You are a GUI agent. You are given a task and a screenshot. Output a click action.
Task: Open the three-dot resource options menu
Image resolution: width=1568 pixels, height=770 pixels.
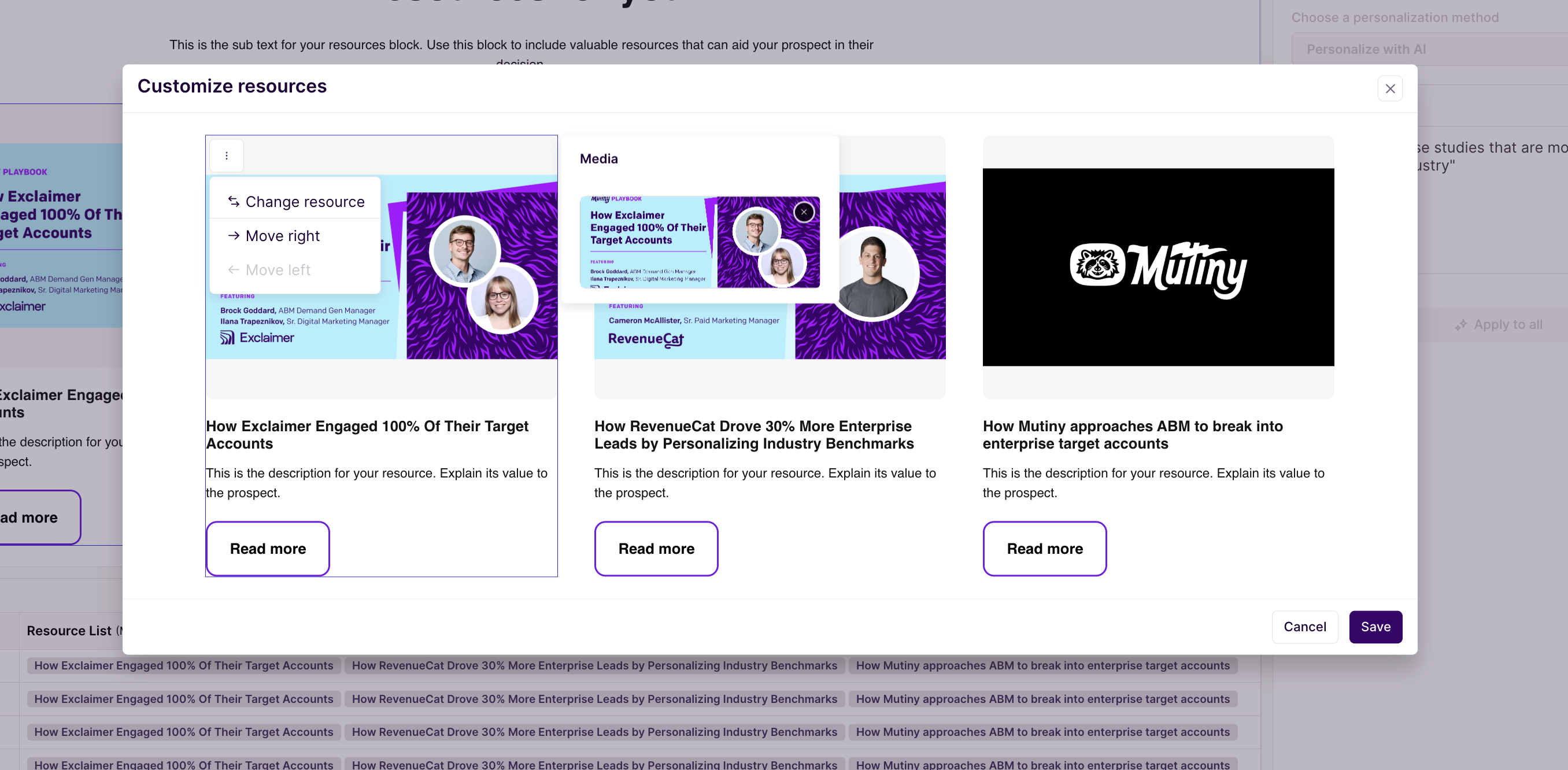coord(227,156)
